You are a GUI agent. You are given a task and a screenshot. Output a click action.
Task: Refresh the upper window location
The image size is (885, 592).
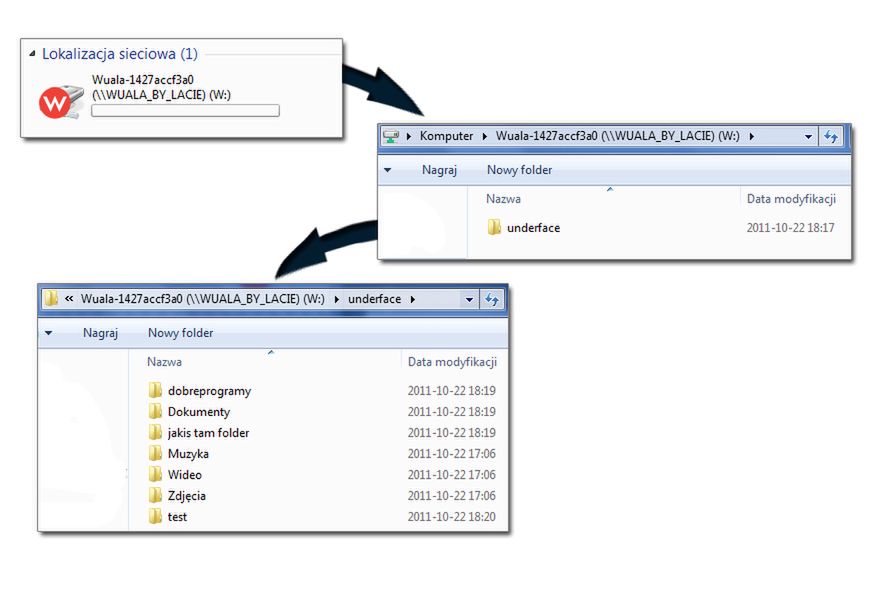pyautogui.click(x=830, y=137)
